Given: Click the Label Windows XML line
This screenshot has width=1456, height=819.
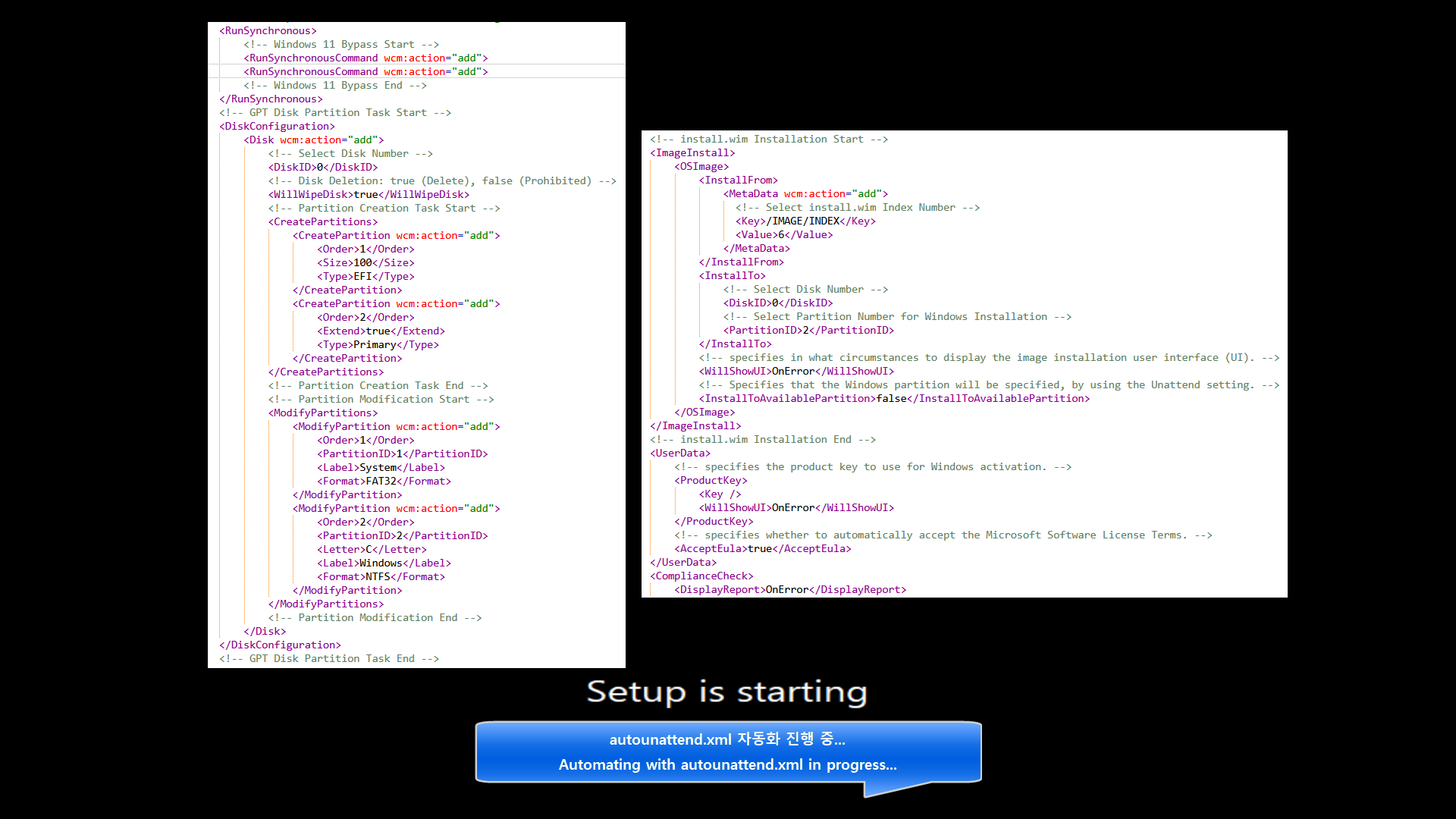Looking at the screenshot, I should tap(384, 563).
